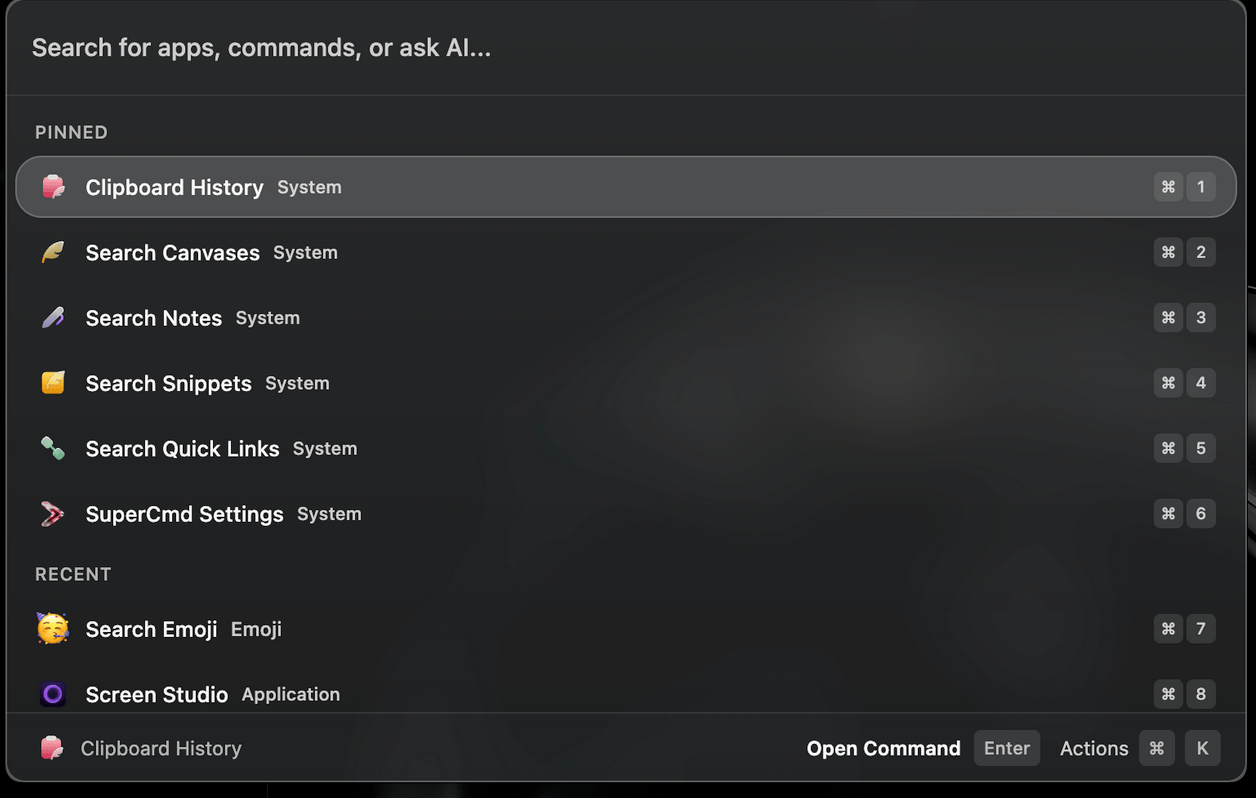The width and height of the screenshot is (1256, 798).
Task: Click the Search Notes pen icon
Action: point(53,318)
